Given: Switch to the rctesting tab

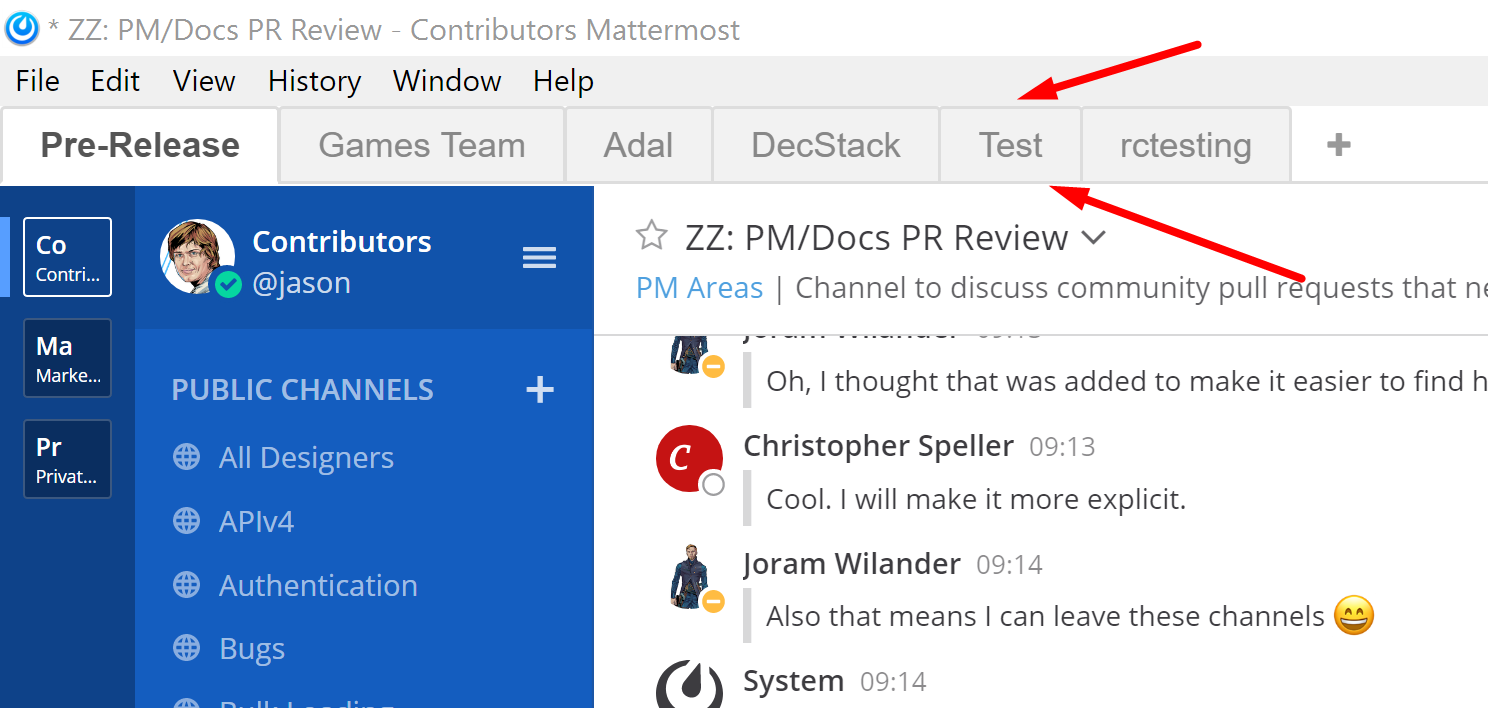Looking at the screenshot, I should point(1186,146).
